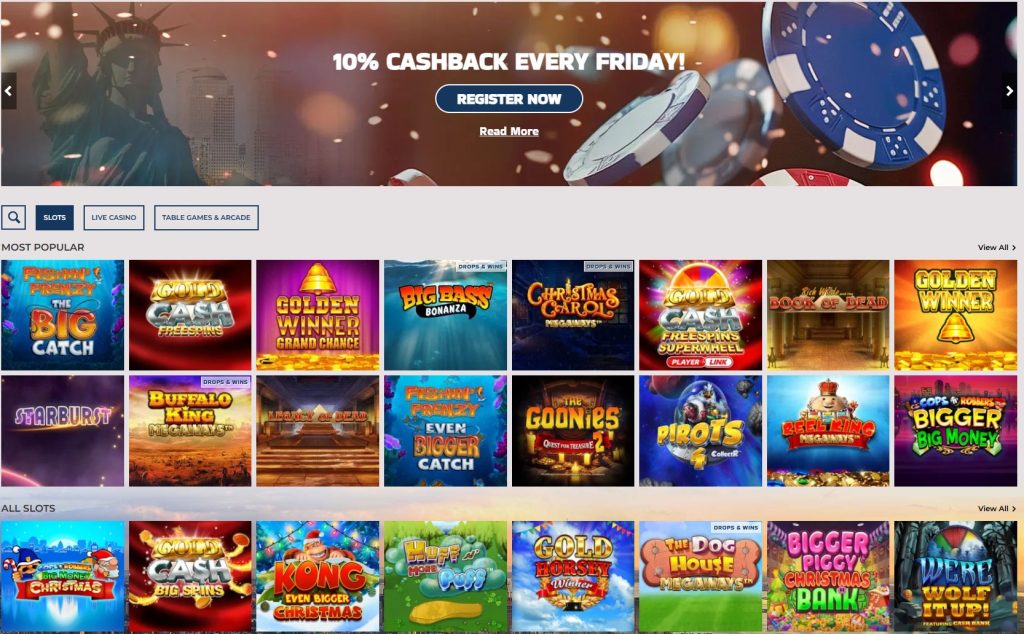This screenshot has width=1024, height=634.
Task: Click the Register Now button
Action: (509, 99)
